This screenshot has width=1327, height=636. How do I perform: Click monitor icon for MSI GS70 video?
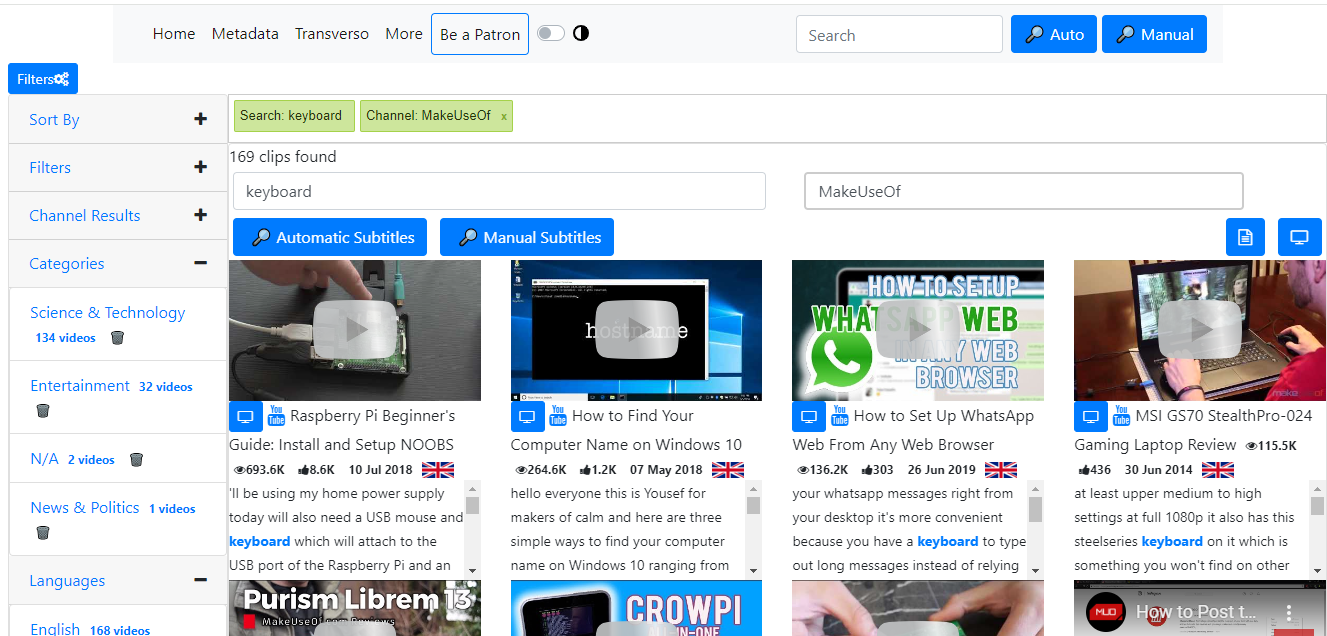(x=1091, y=417)
